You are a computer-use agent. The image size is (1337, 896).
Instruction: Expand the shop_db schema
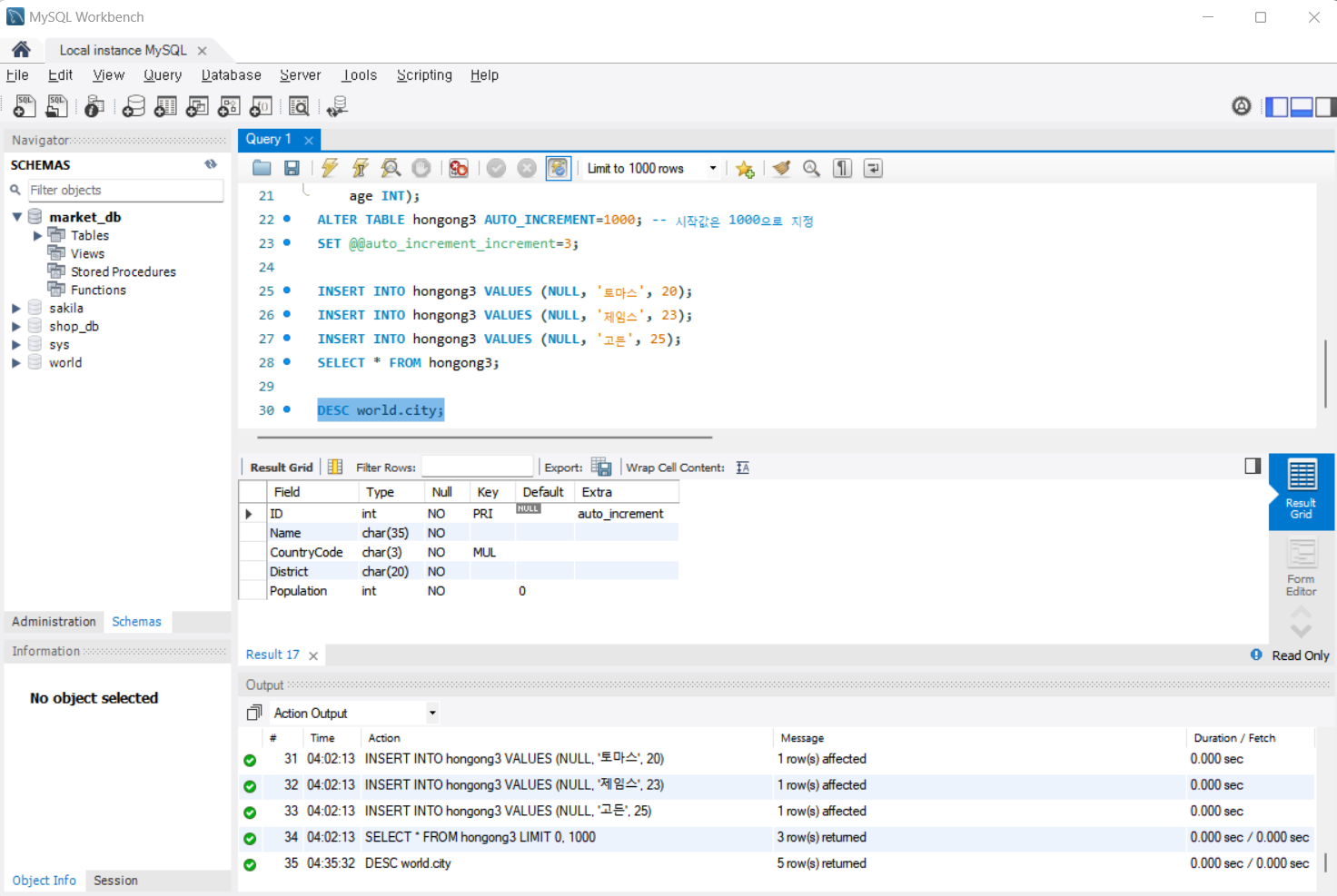15,326
